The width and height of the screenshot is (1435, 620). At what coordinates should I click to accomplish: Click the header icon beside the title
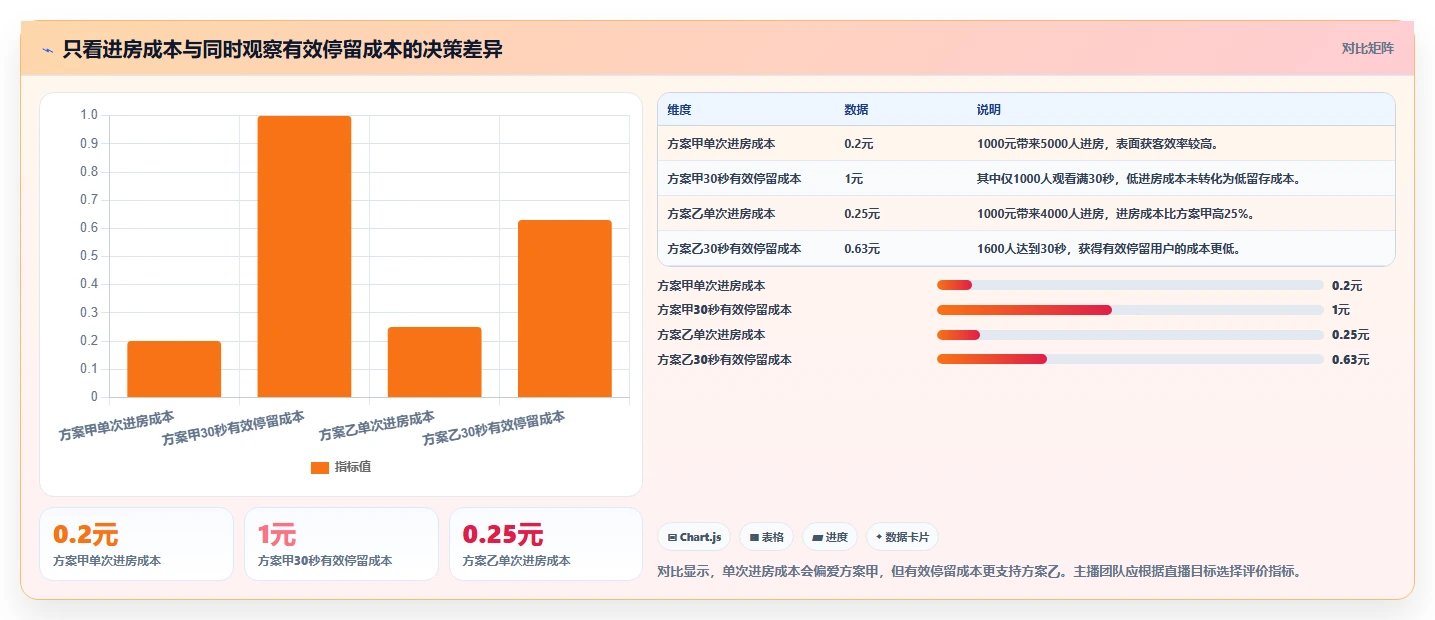point(48,50)
